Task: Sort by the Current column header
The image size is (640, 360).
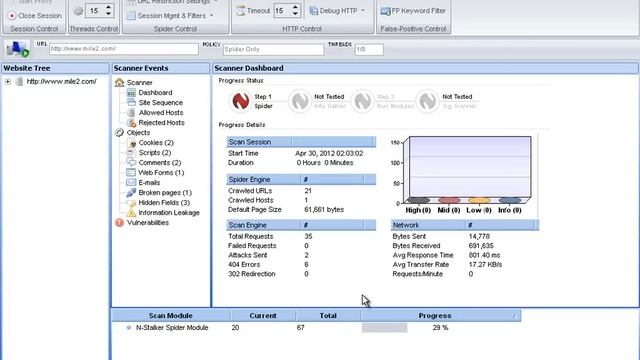Action: [263, 316]
